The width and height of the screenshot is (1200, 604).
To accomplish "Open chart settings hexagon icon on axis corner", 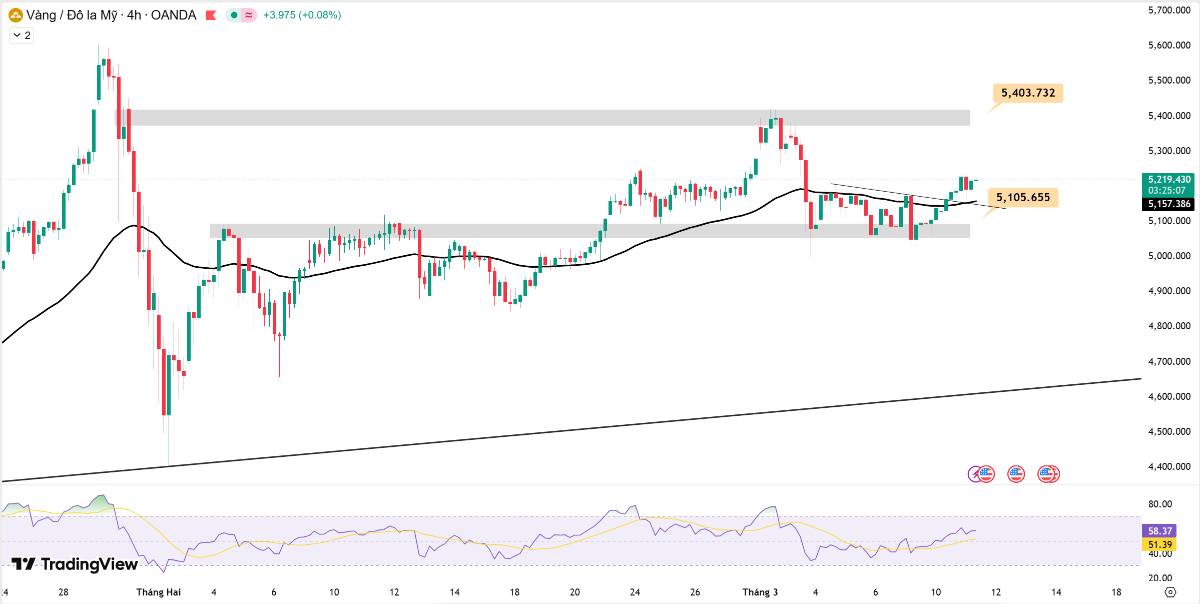I will (1169, 593).
